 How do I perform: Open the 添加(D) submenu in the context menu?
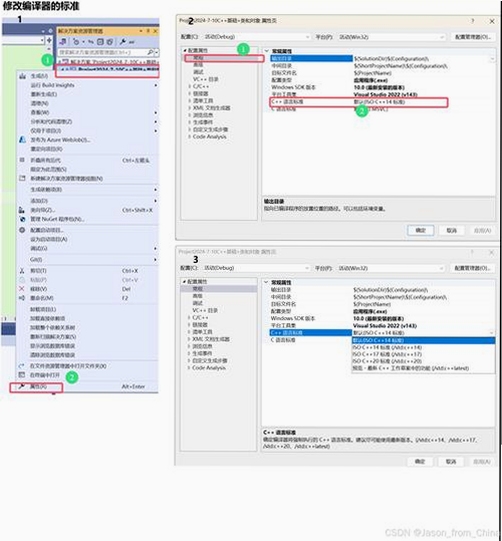click(x=39, y=201)
